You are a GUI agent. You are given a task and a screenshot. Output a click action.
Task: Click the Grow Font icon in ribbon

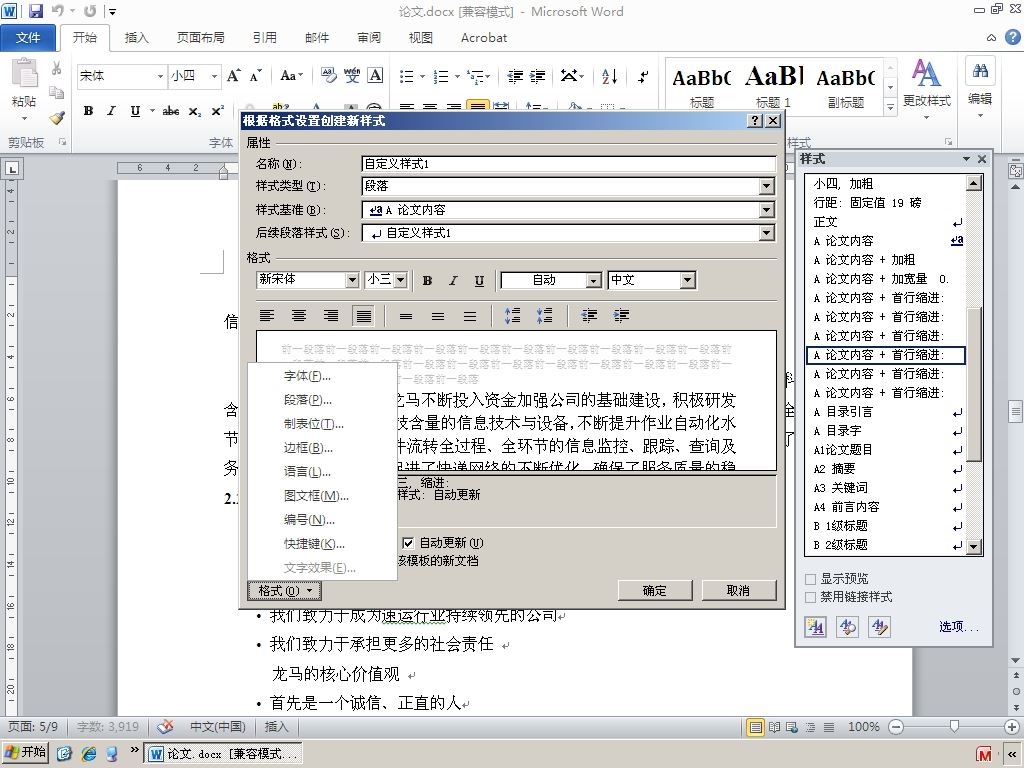234,76
